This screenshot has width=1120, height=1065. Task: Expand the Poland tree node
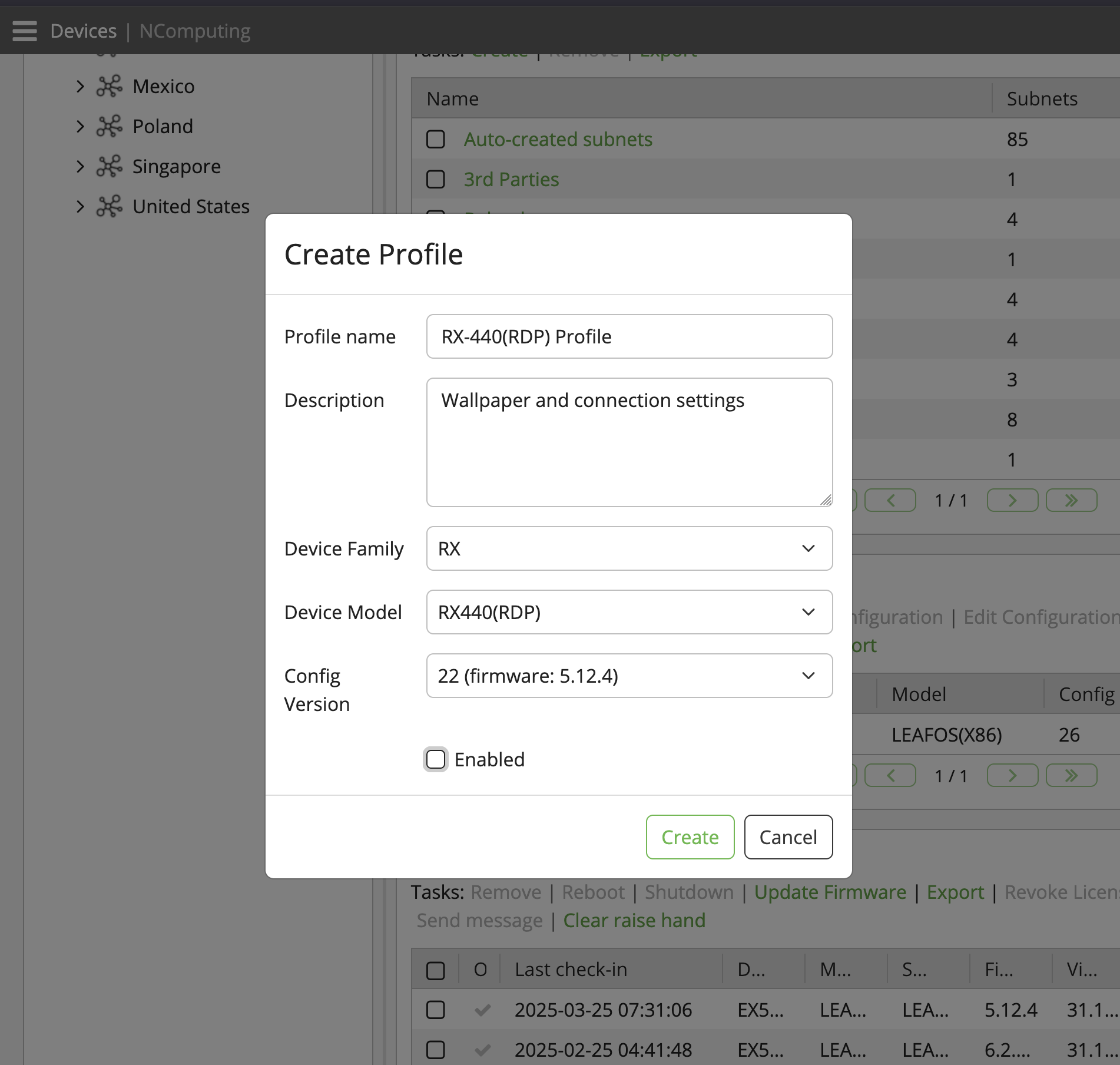(81, 127)
